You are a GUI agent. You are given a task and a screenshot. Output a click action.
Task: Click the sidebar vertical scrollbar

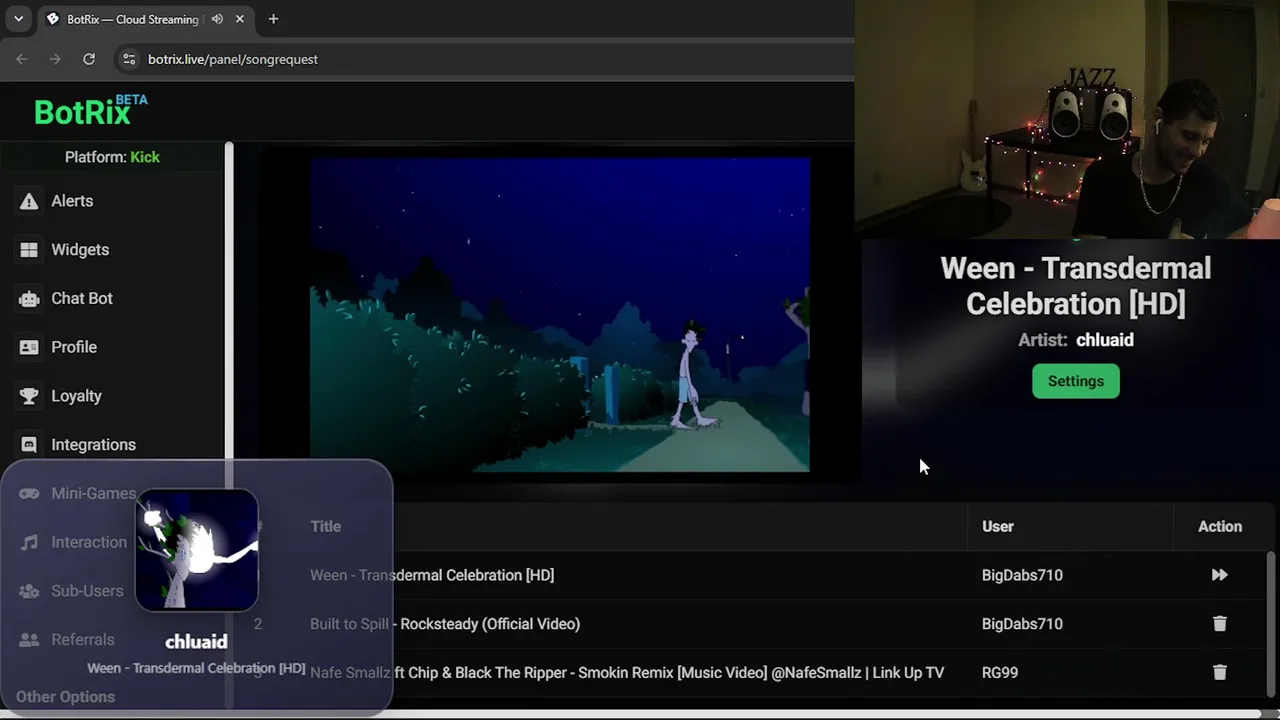coord(229,425)
